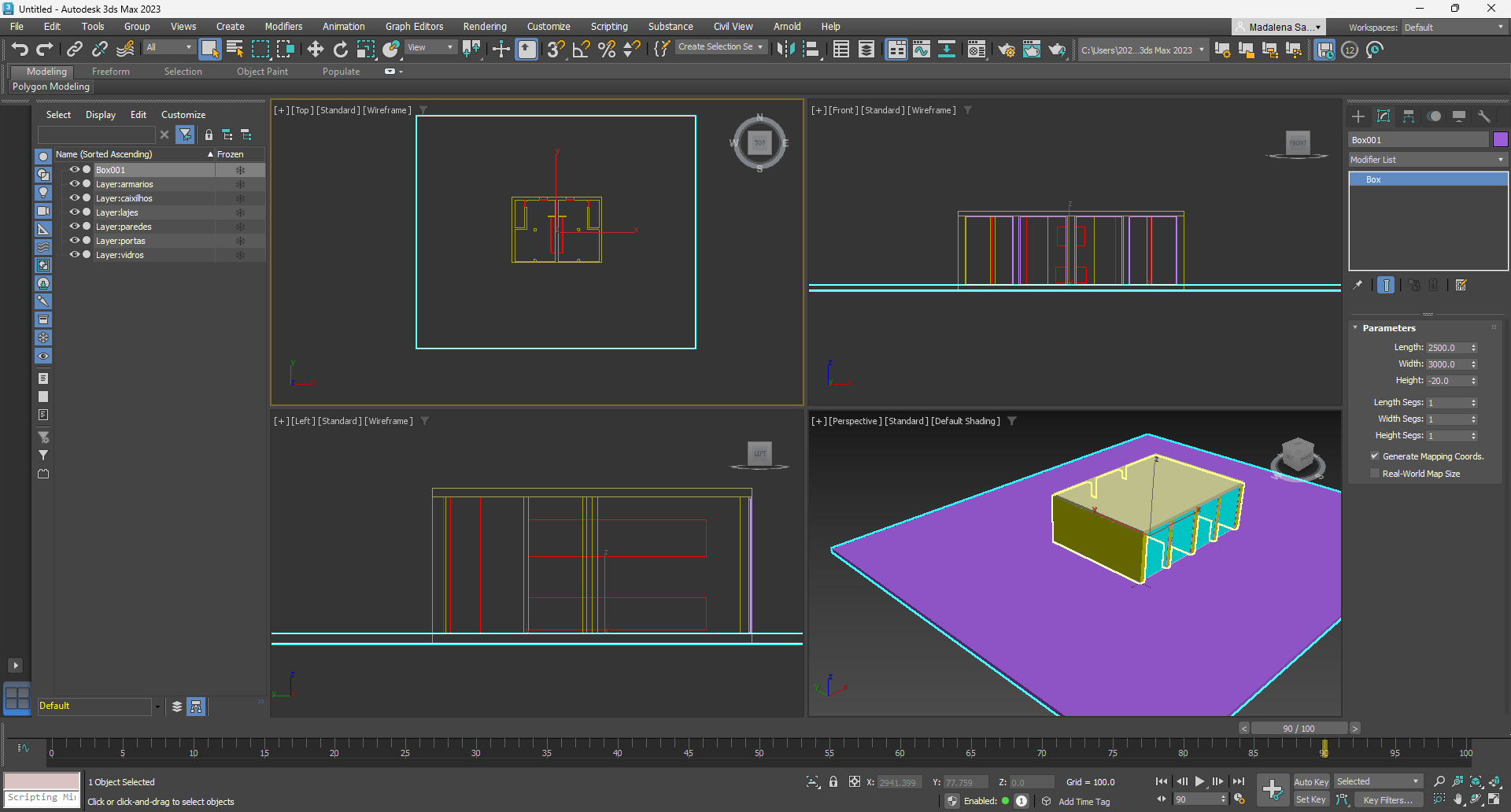Open the Angle Snap toggle icon

tap(581, 50)
